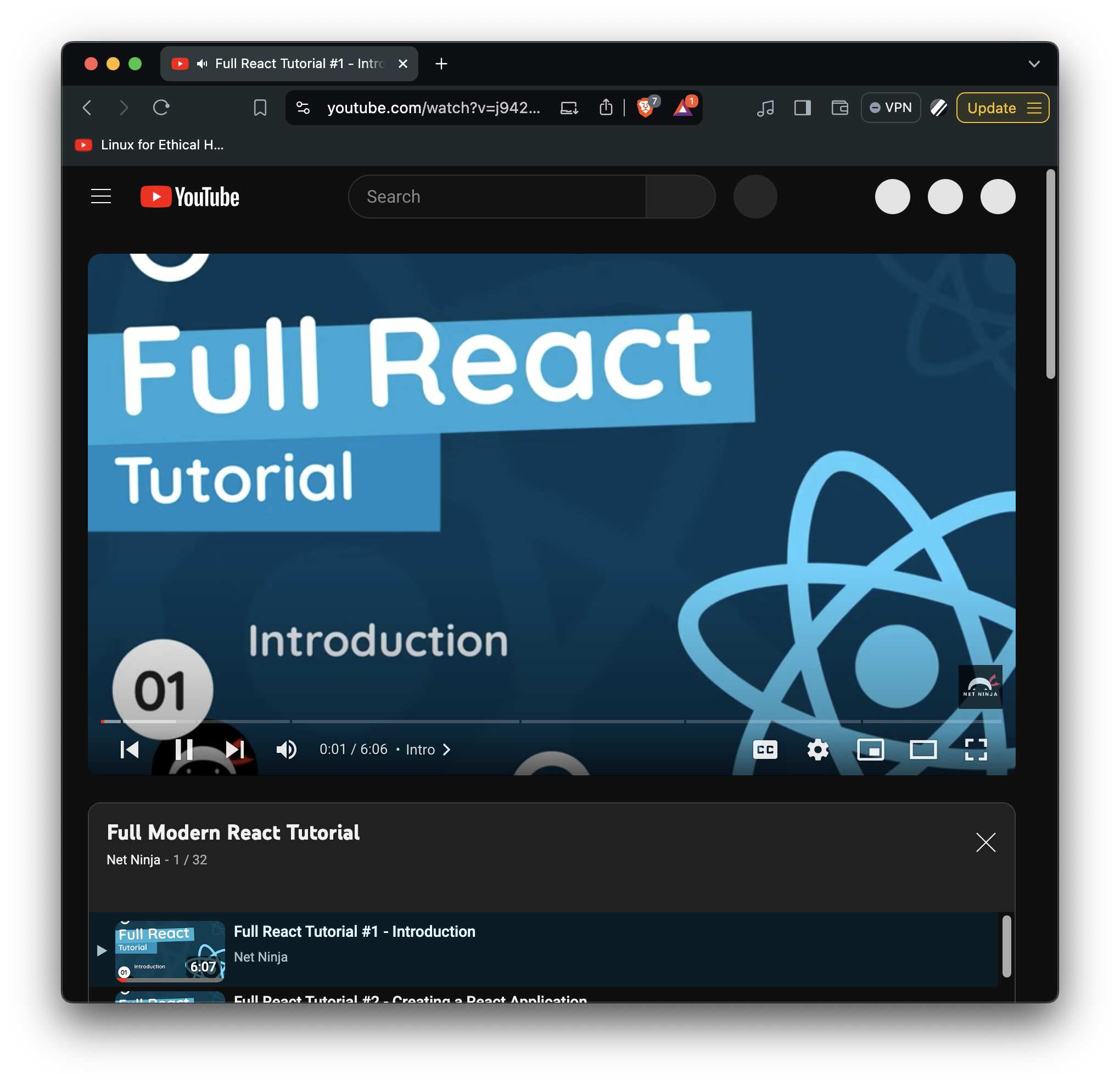Enter fullscreen video mode

click(976, 750)
